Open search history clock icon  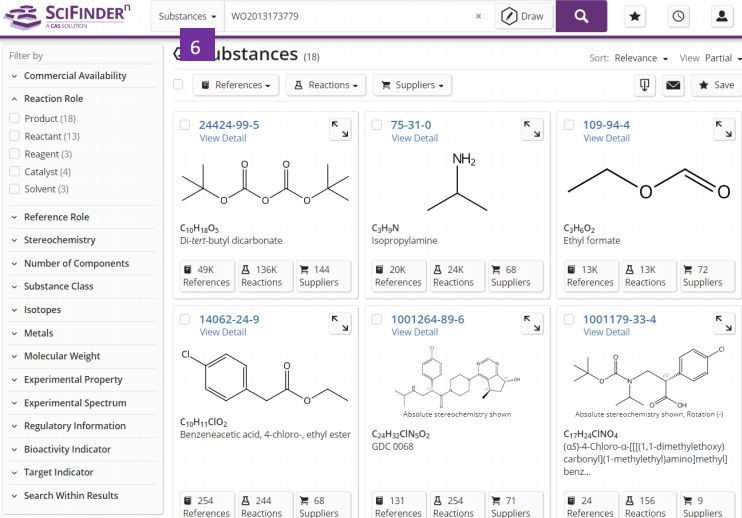pos(678,17)
